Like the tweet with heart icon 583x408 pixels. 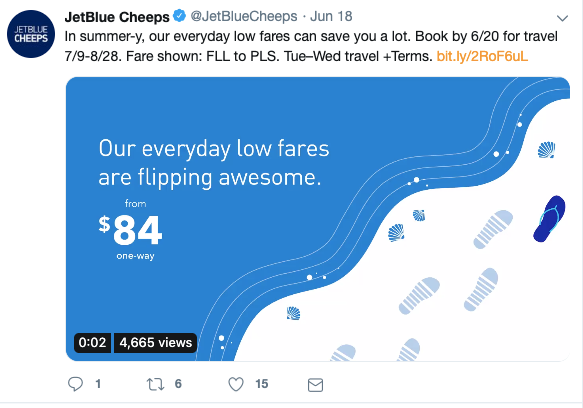point(236,384)
